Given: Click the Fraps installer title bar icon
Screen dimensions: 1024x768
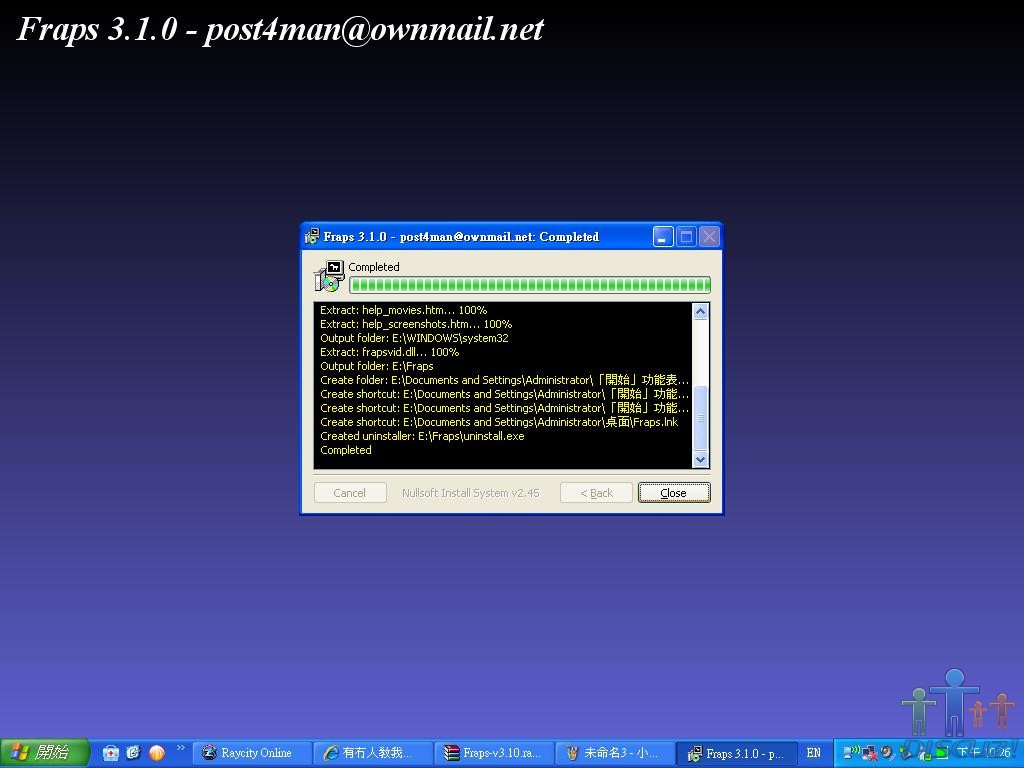Looking at the screenshot, I should (312, 237).
